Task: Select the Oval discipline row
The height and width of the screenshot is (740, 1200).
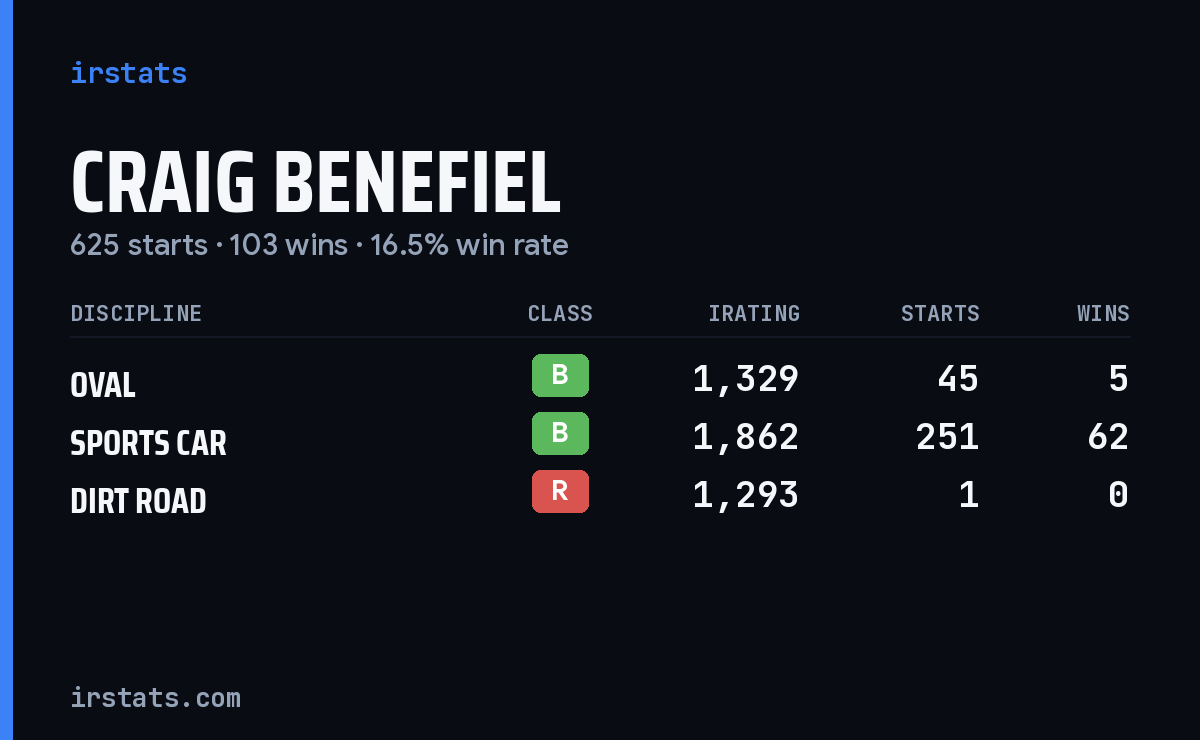Action: point(600,379)
